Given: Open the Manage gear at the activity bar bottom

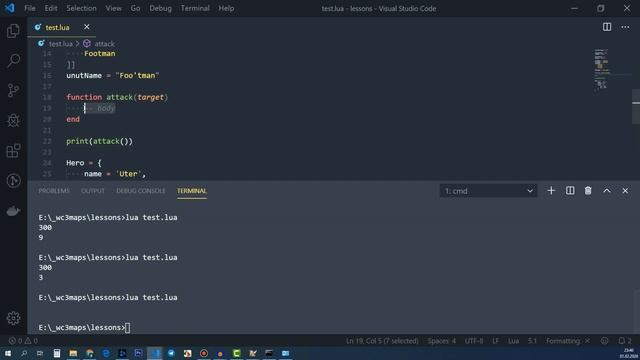Looking at the screenshot, I should coord(13,318).
